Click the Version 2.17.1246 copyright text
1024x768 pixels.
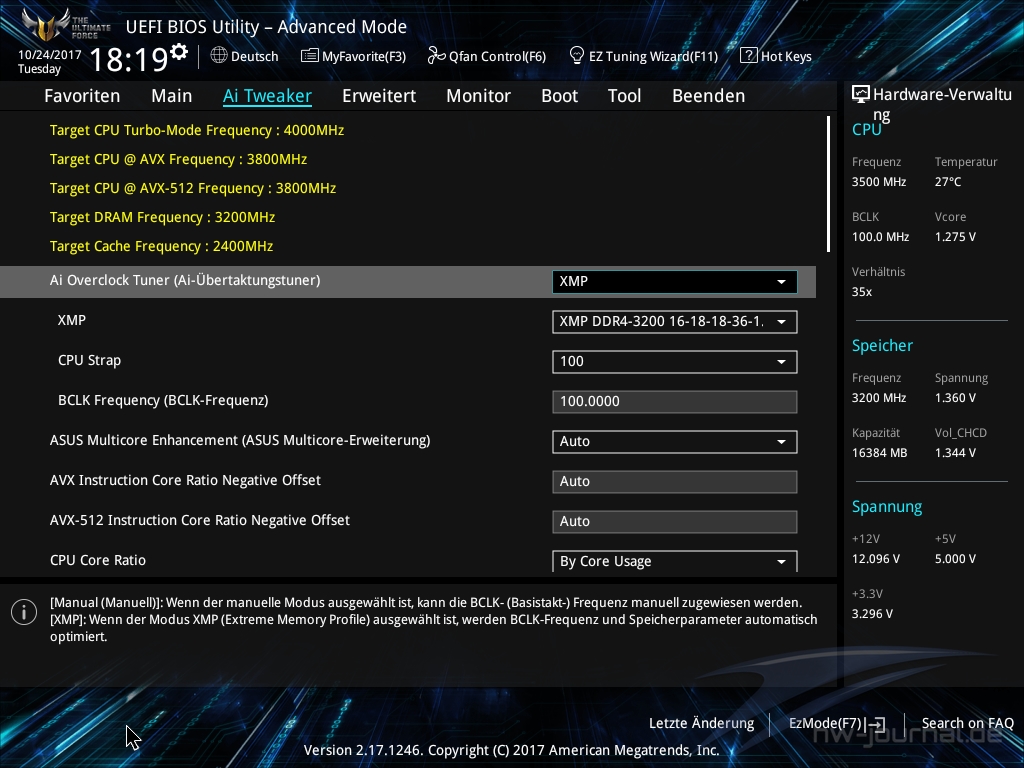[x=511, y=750]
